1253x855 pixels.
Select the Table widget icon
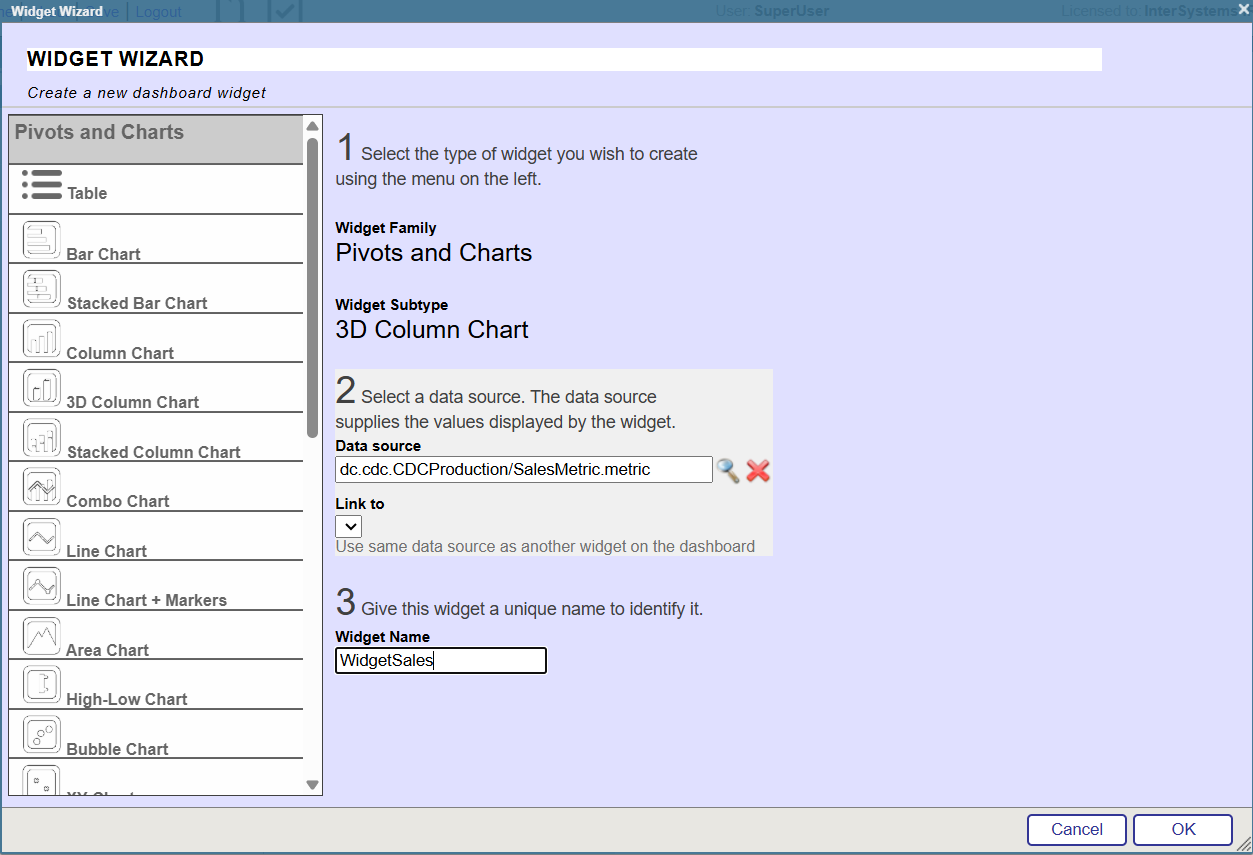41,185
